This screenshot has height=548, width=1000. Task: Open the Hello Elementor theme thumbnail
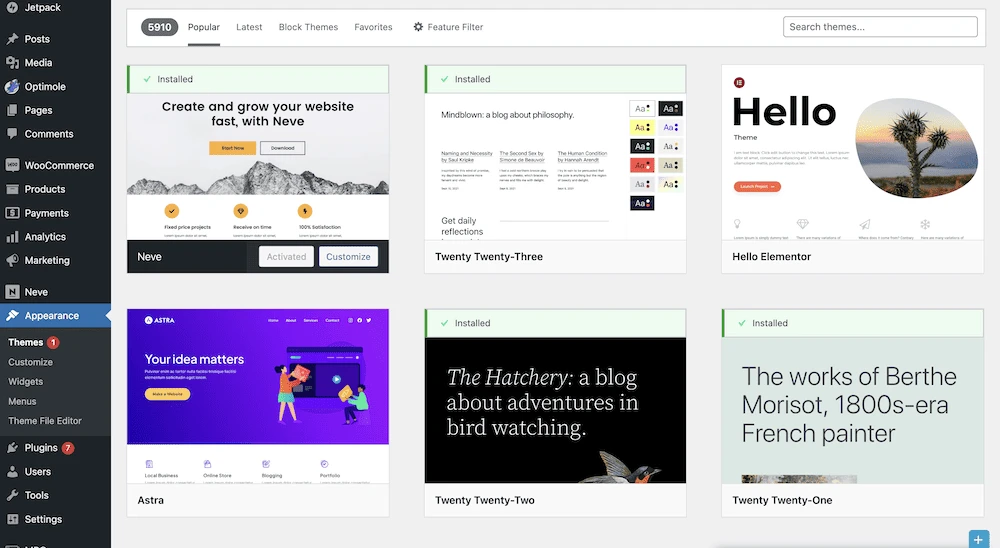pyautogui.click(x=853, y=152)
